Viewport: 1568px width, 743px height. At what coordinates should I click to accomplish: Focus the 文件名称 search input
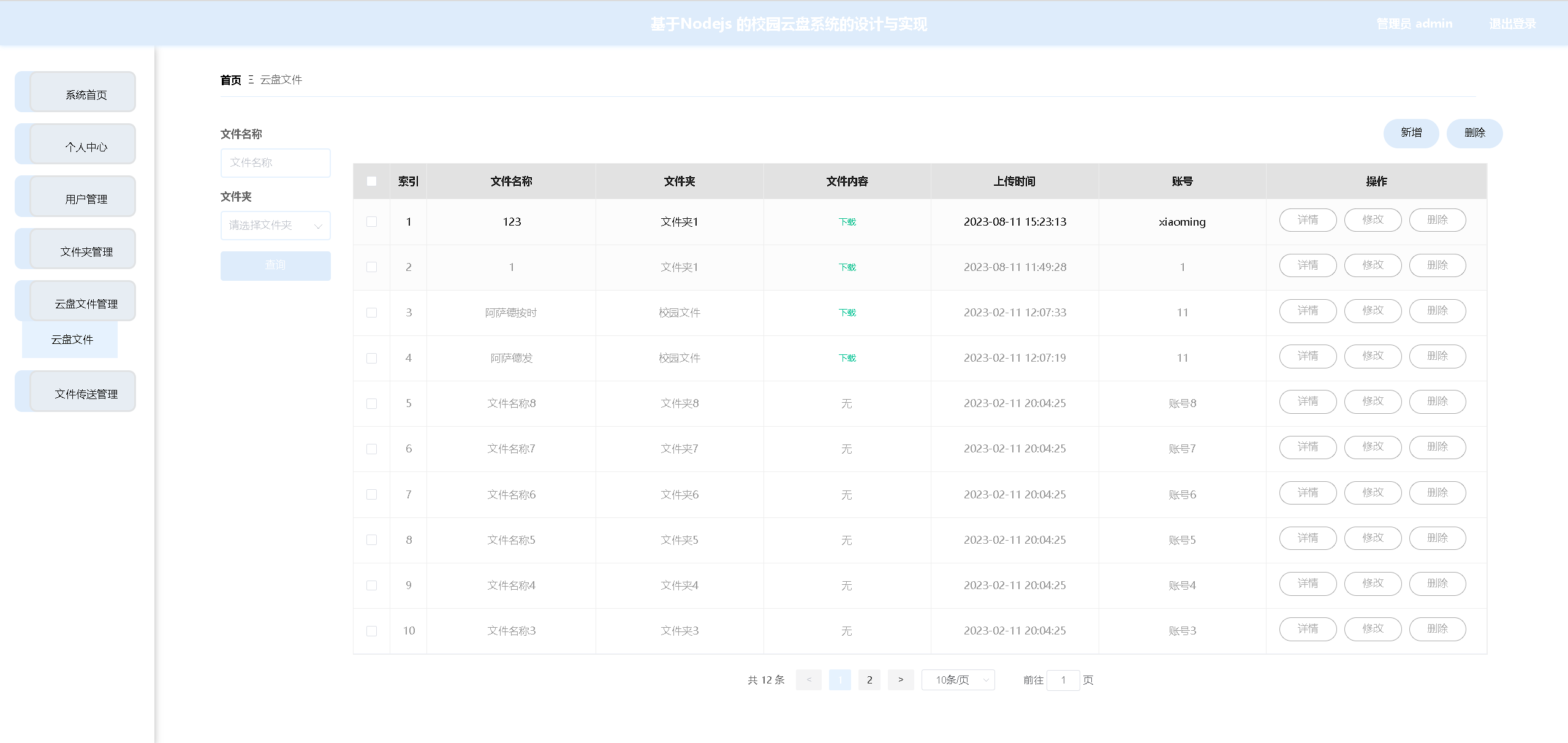[275, 162]
